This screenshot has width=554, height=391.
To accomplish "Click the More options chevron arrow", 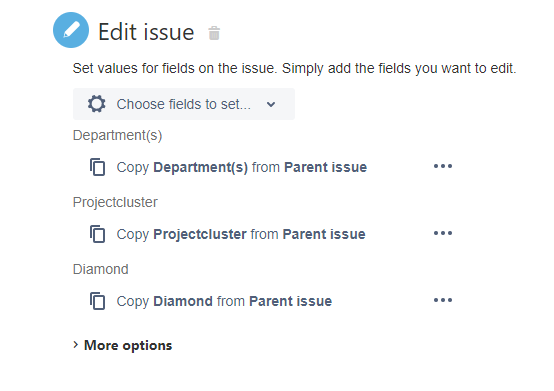I will 75,345.
